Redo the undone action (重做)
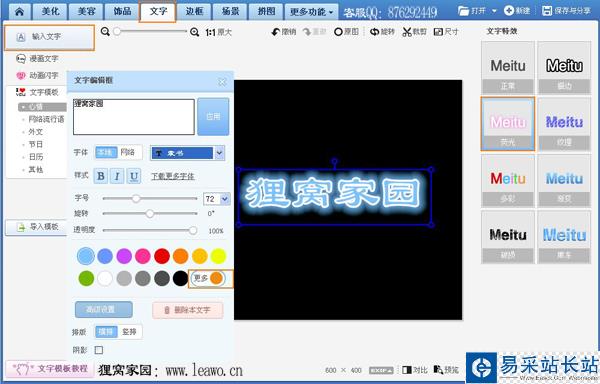This screenshot has width=600, height=384. pos(314,32)
